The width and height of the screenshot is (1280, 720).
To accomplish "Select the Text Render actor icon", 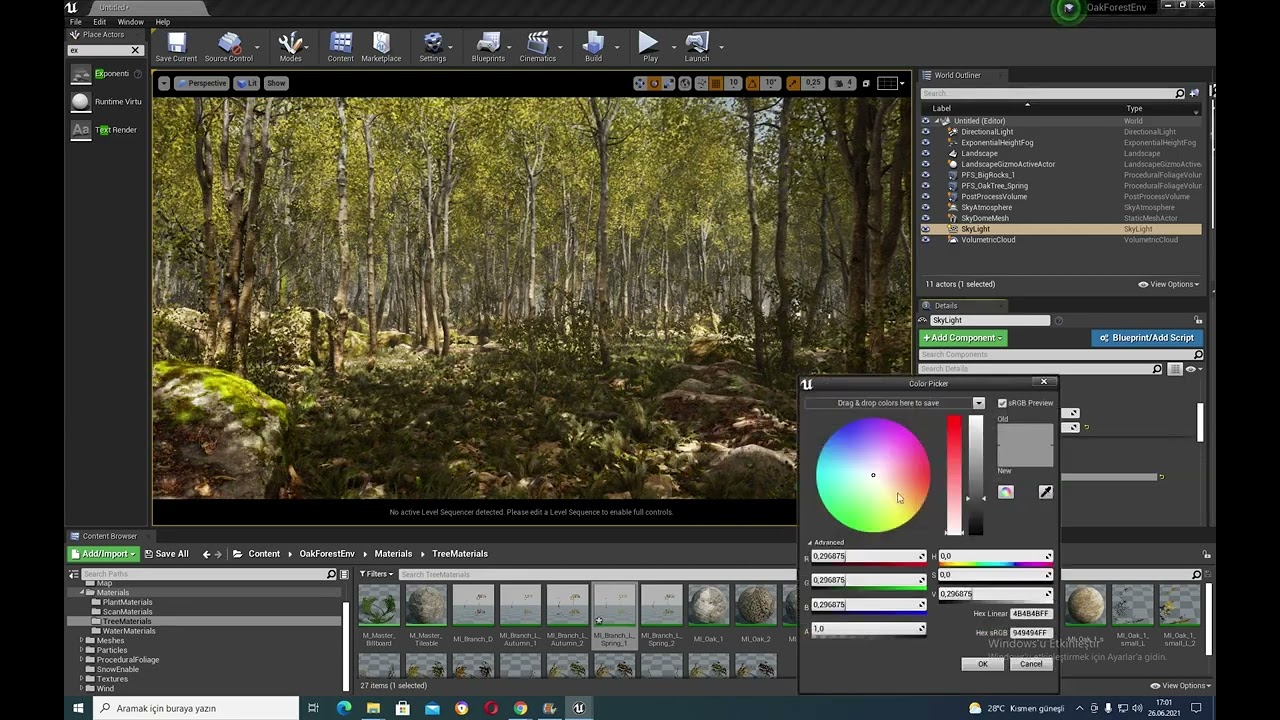I will [x=81, y=130].
